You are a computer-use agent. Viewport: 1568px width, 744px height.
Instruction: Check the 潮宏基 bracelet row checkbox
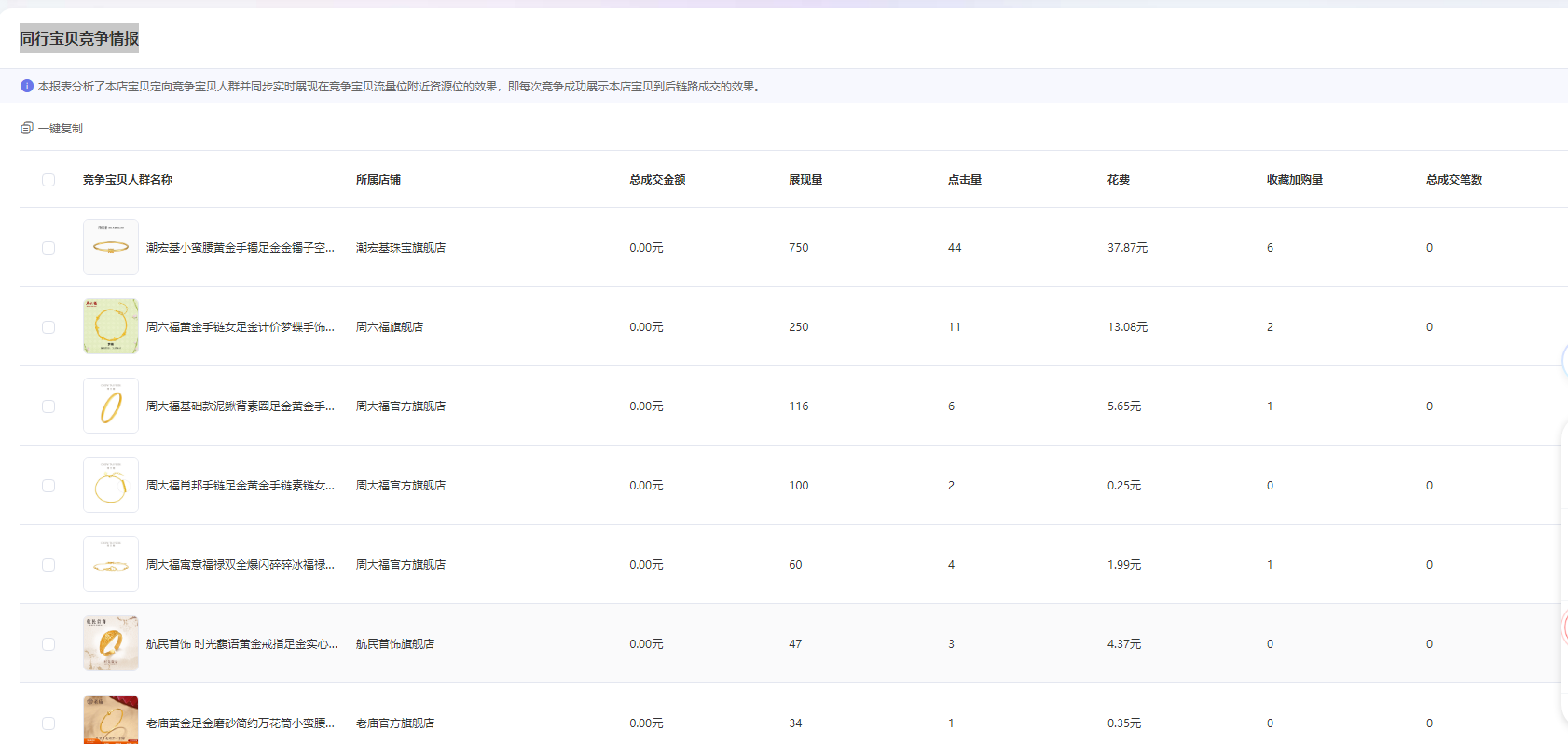tap(48, 248)
